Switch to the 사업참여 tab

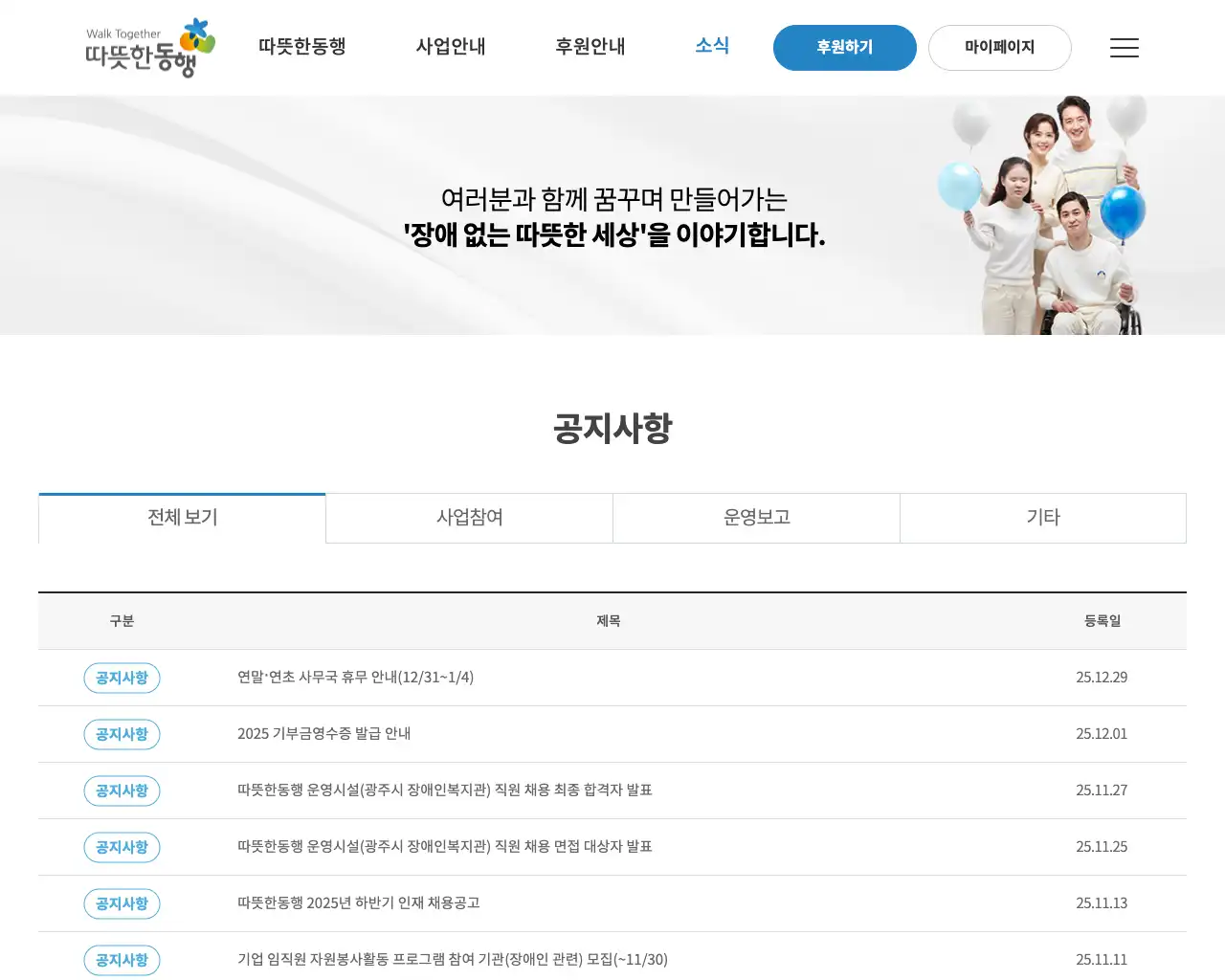point(468,518)
